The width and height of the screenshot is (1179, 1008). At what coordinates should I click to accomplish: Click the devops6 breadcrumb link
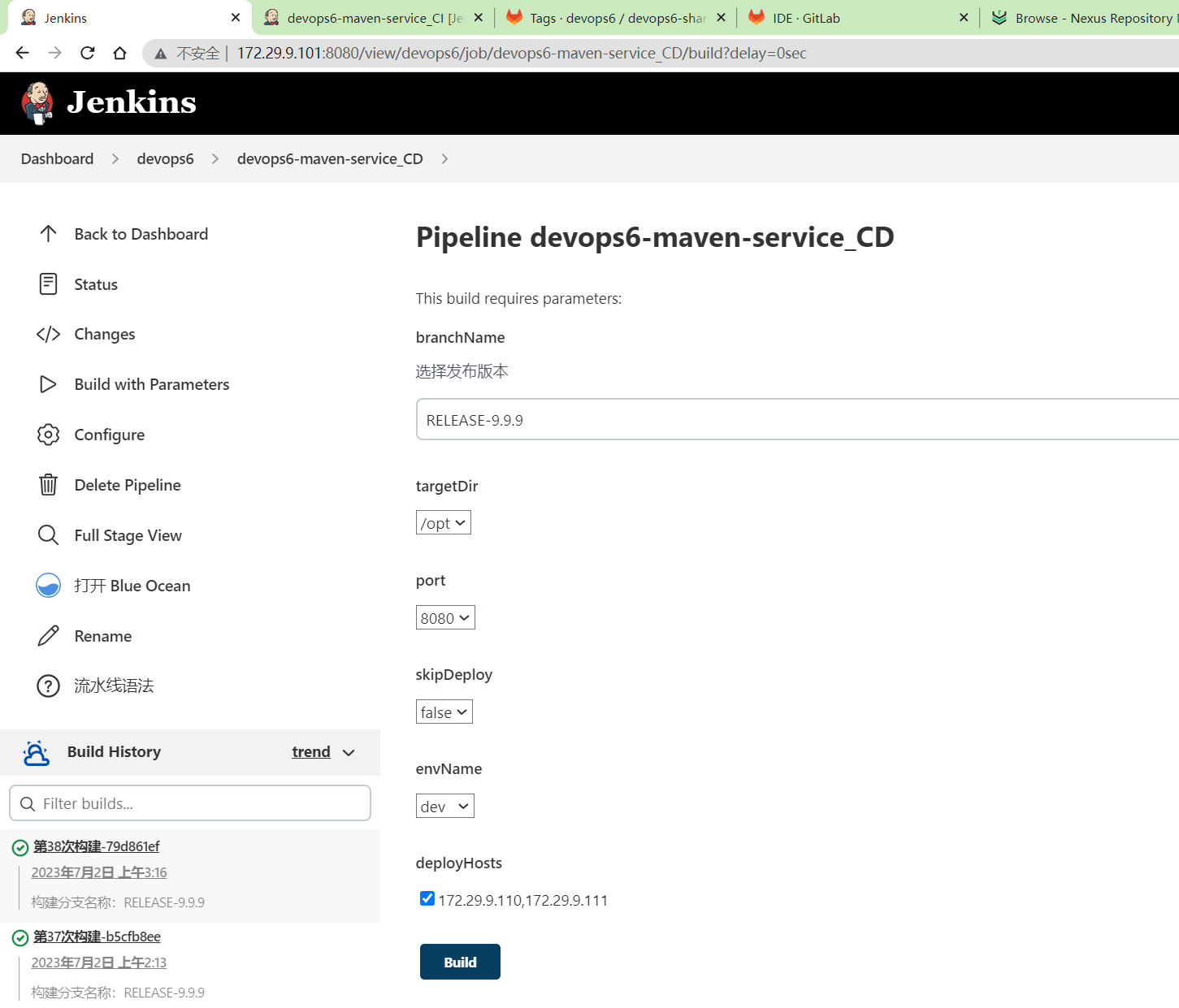pos(166,159)
